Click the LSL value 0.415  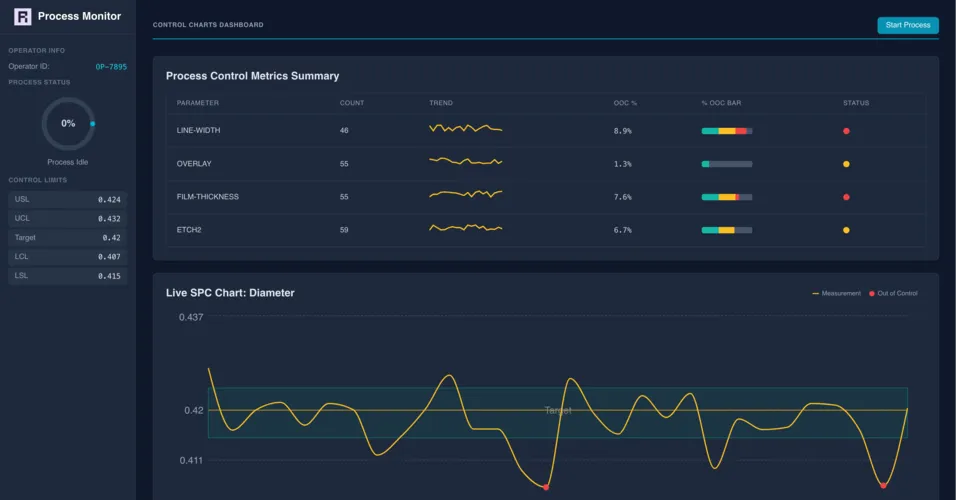click(109, 276)
